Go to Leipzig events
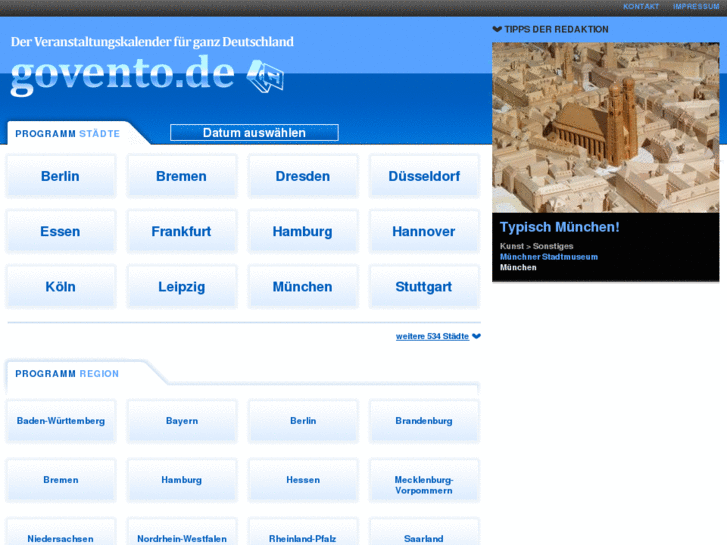 click(181, 287)
